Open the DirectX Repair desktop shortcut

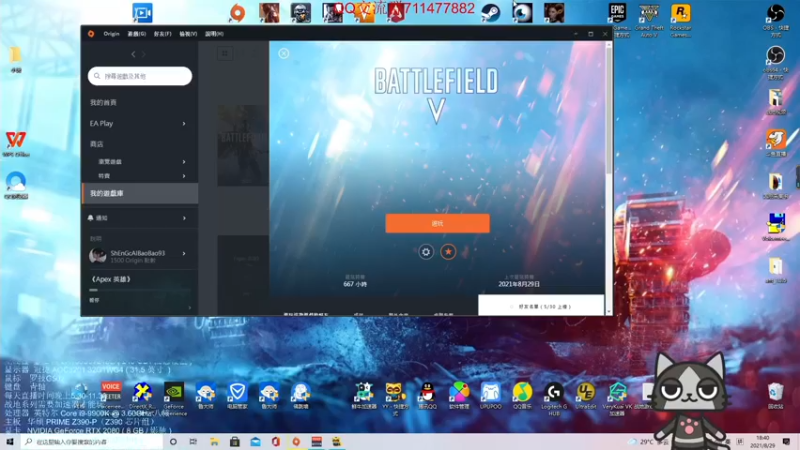[x=142, y=397]
